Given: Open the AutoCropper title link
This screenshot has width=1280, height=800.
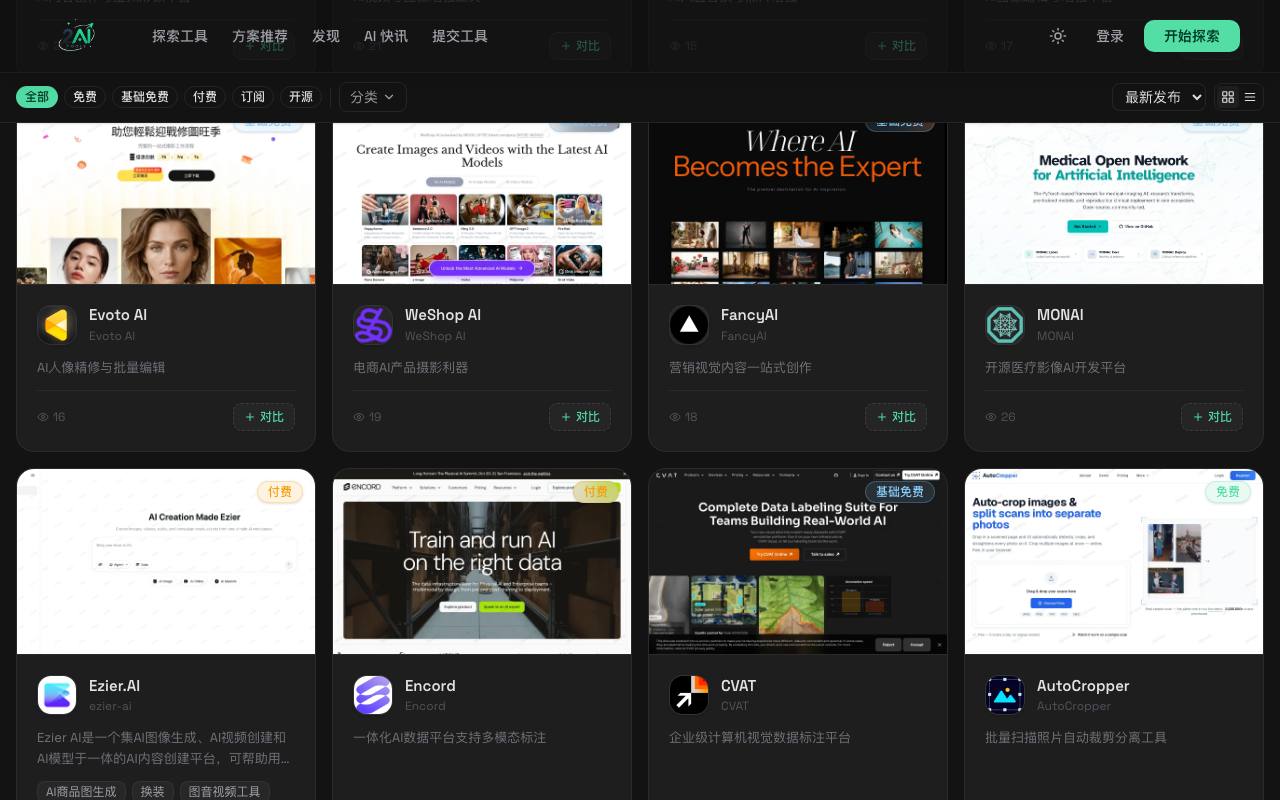Looking at the screenshot, I should coord(1083,686).
